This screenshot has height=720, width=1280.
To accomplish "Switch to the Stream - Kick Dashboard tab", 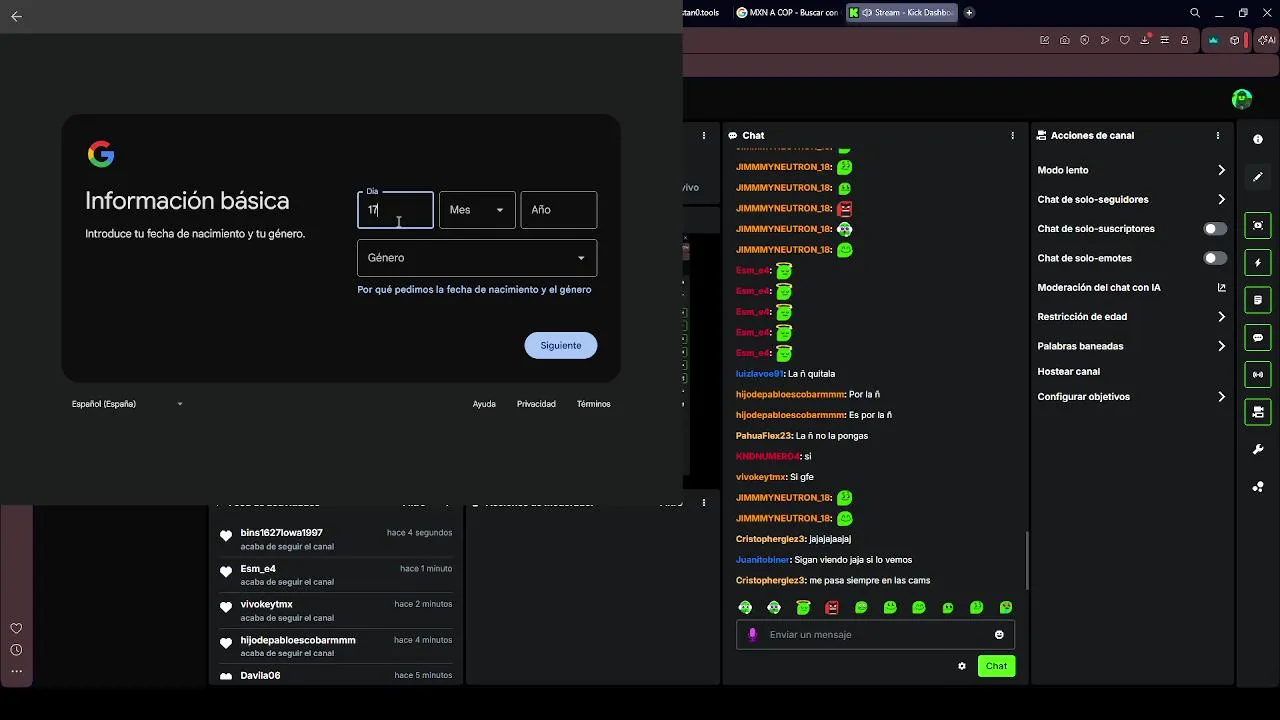I will point(901,13).
